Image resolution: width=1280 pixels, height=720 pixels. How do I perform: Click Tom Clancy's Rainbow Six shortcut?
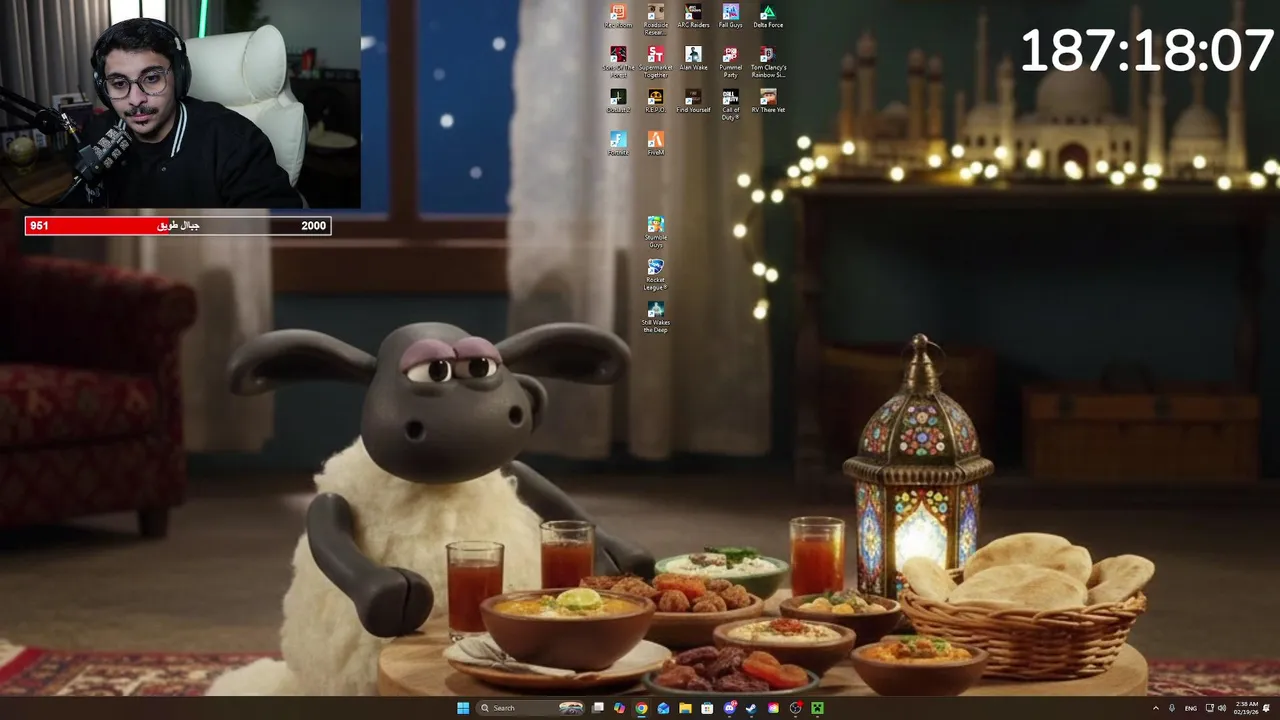coord(768,62)
